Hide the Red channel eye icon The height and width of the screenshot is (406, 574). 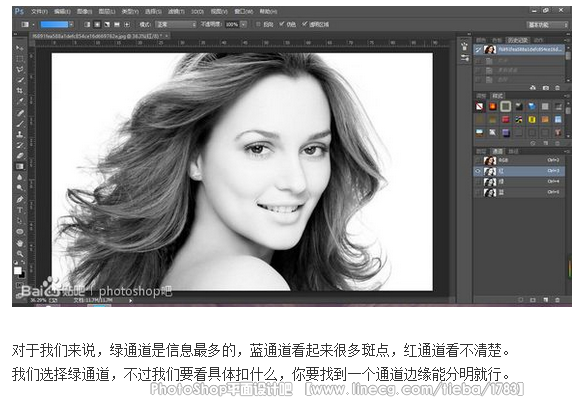478,171
